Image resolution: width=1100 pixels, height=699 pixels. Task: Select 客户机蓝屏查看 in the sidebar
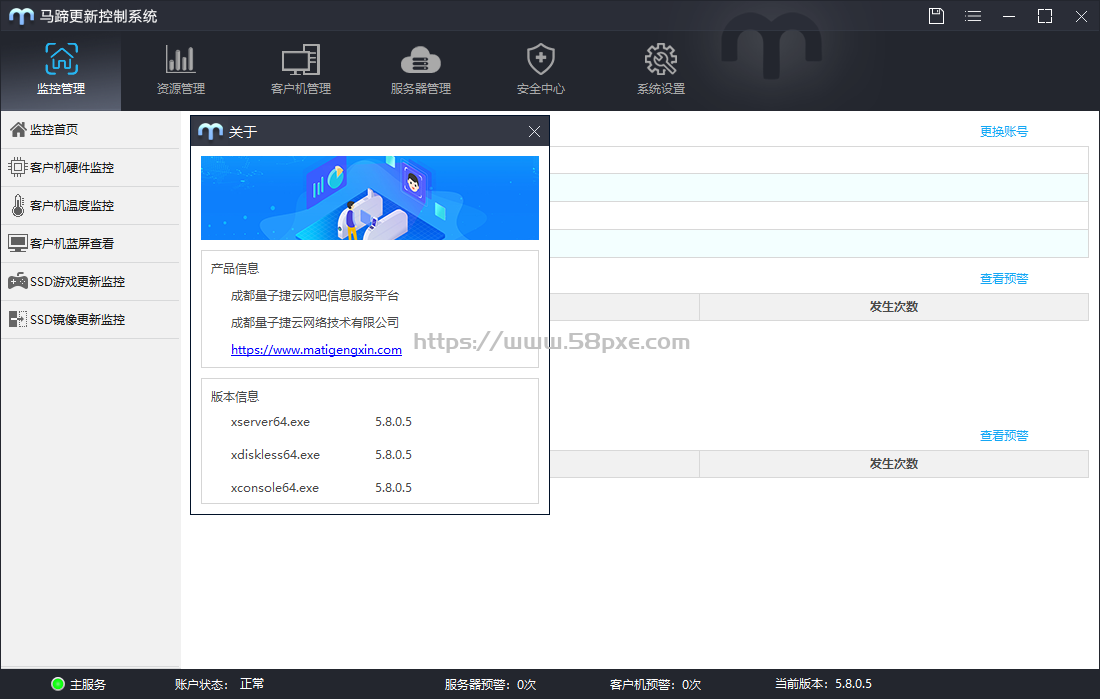click(90, 243)
